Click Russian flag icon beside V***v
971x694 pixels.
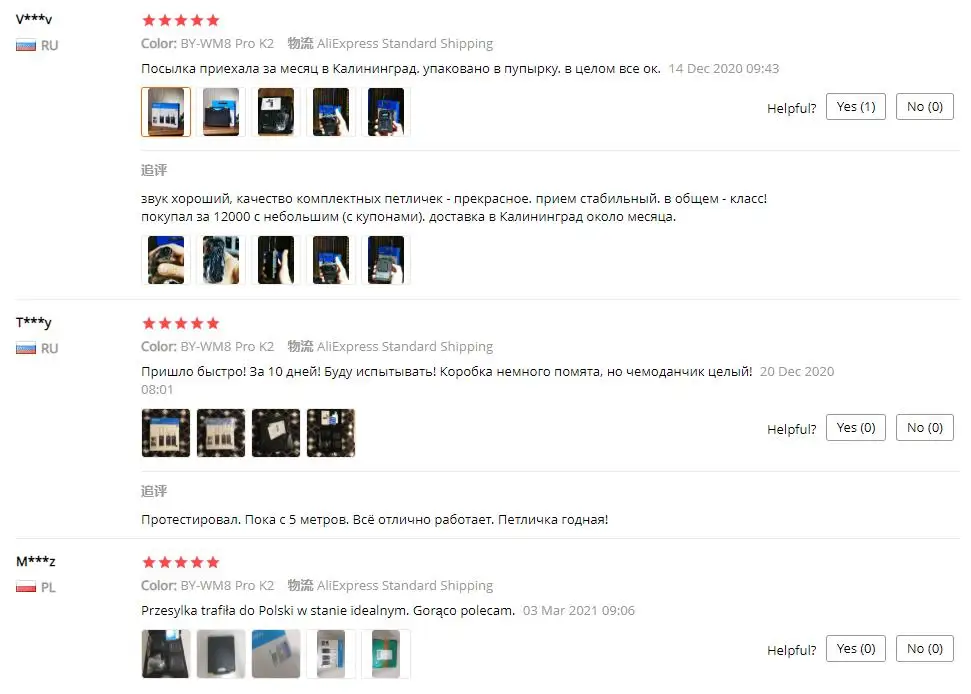(26, 45)
